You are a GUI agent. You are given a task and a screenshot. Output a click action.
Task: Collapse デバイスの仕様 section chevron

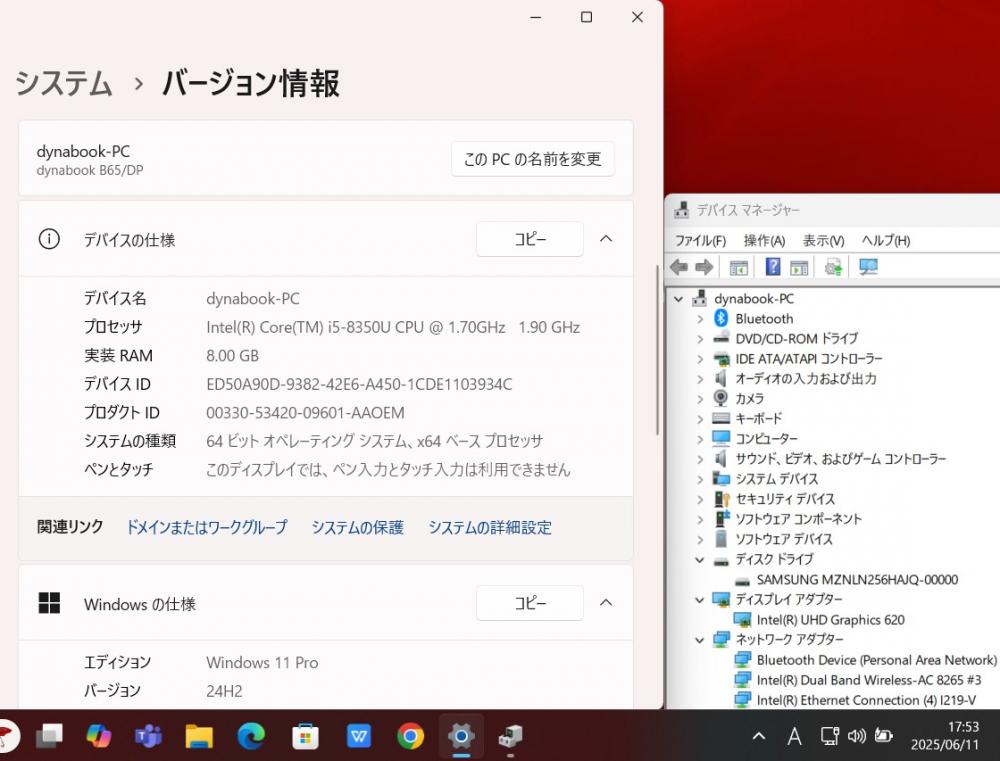[x=606, y=239]
